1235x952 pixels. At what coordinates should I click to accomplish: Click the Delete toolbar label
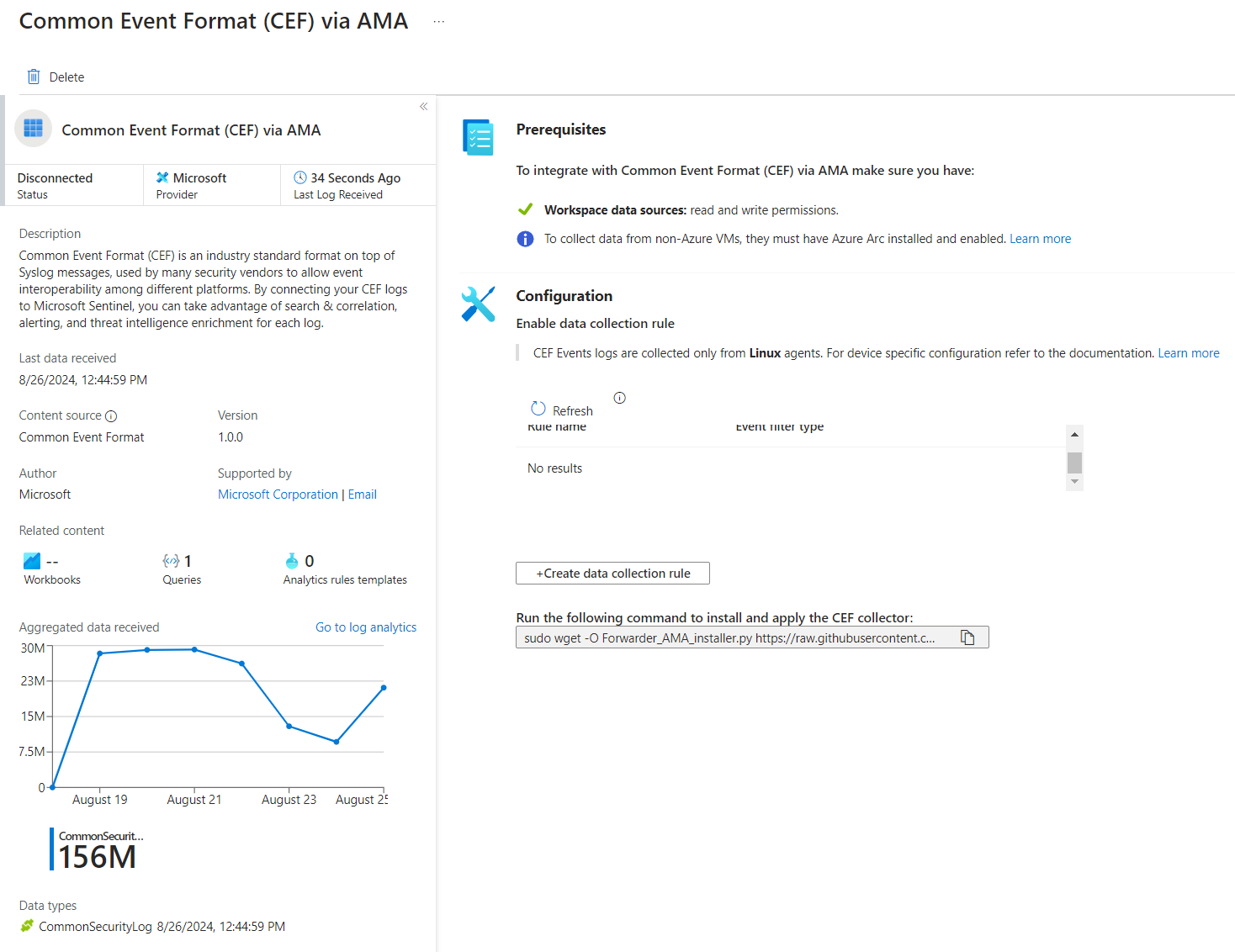point(66,77)
